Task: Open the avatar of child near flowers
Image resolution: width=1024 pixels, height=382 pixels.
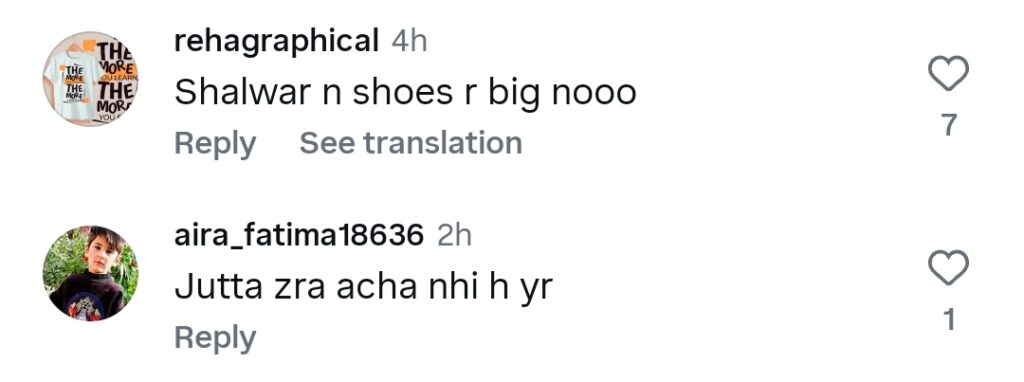Action: point(91,273)
